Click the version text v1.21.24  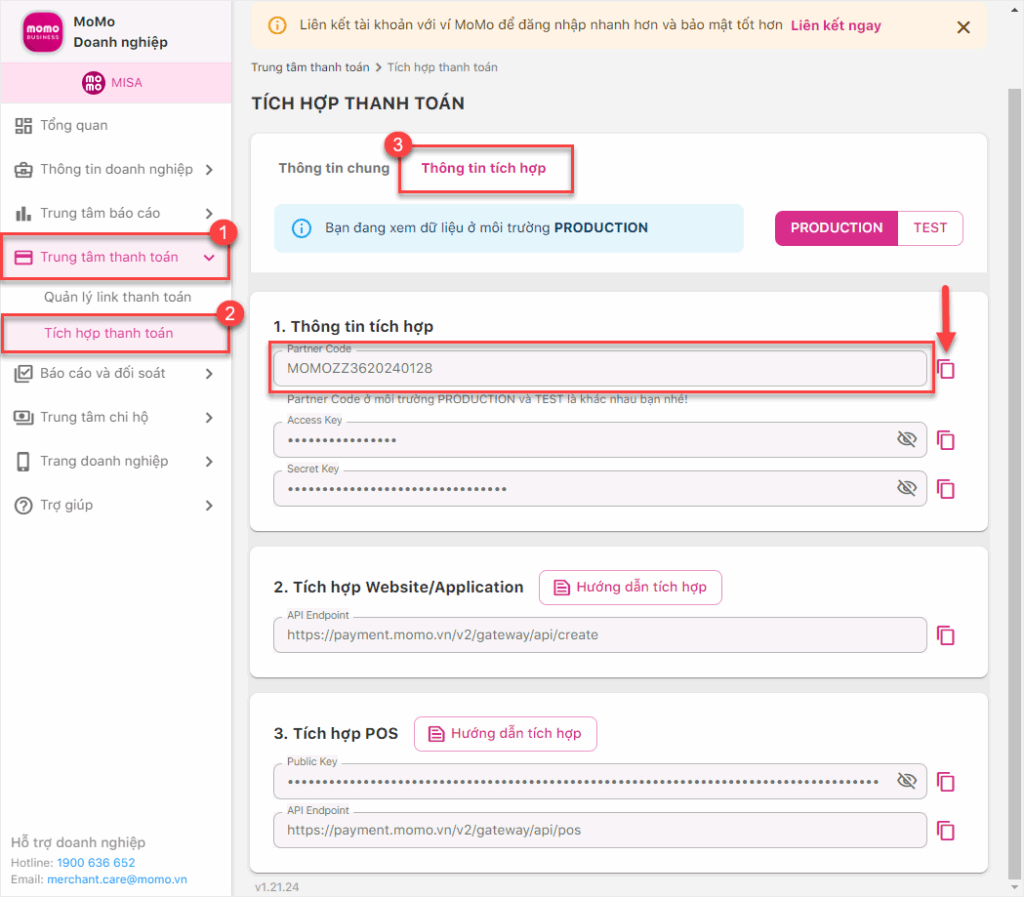point(277,887)
